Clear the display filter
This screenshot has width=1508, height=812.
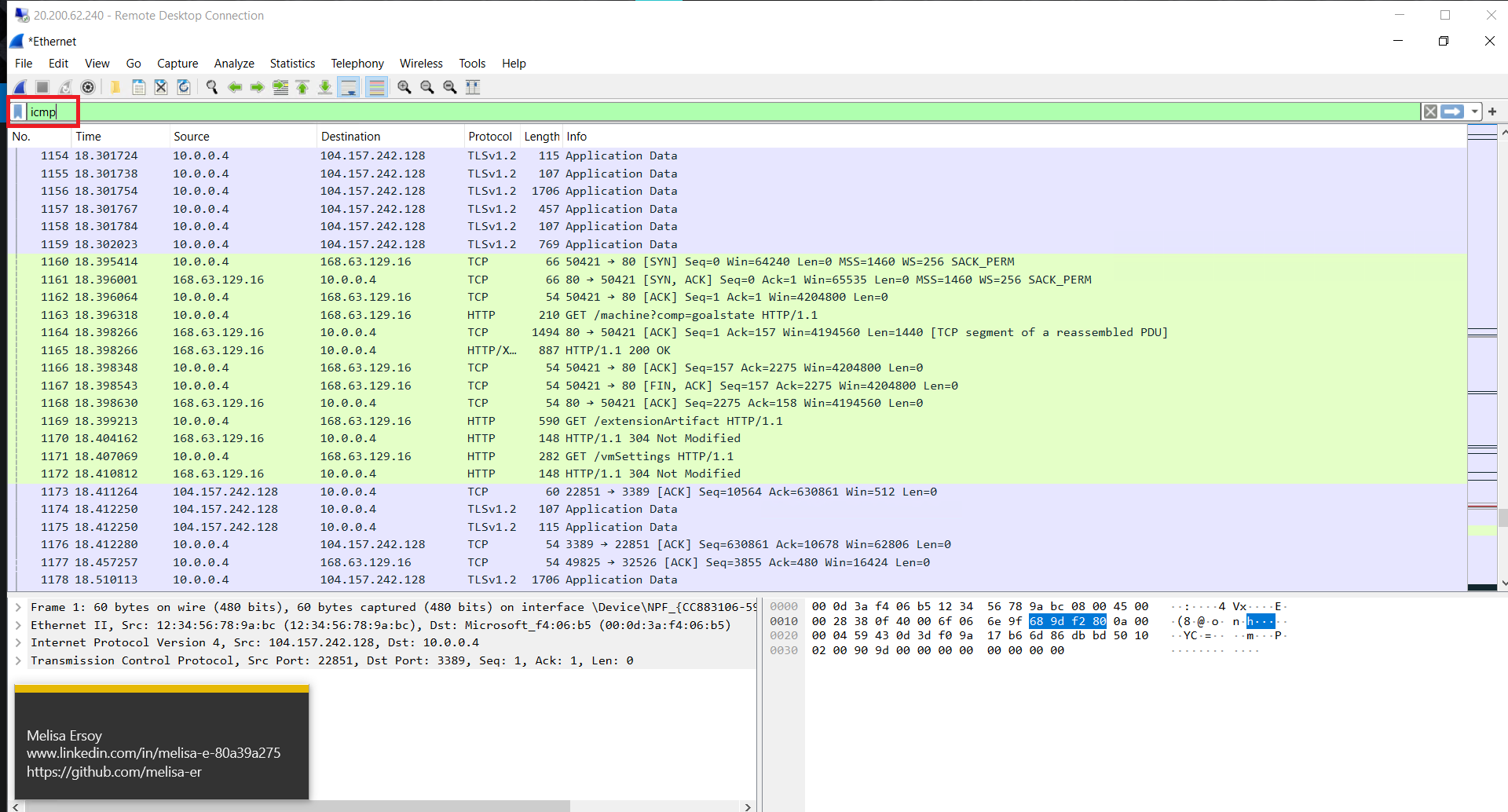pyautogui.click(x=1430, y=112)
